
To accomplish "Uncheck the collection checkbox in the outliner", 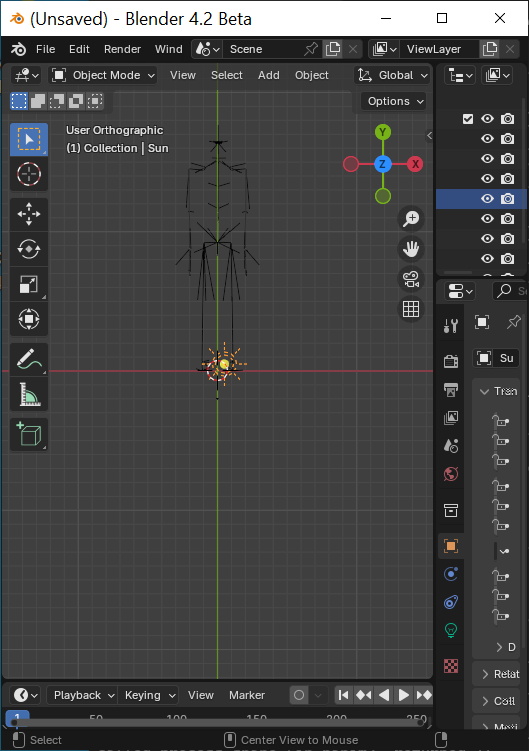I will (468, 119).
